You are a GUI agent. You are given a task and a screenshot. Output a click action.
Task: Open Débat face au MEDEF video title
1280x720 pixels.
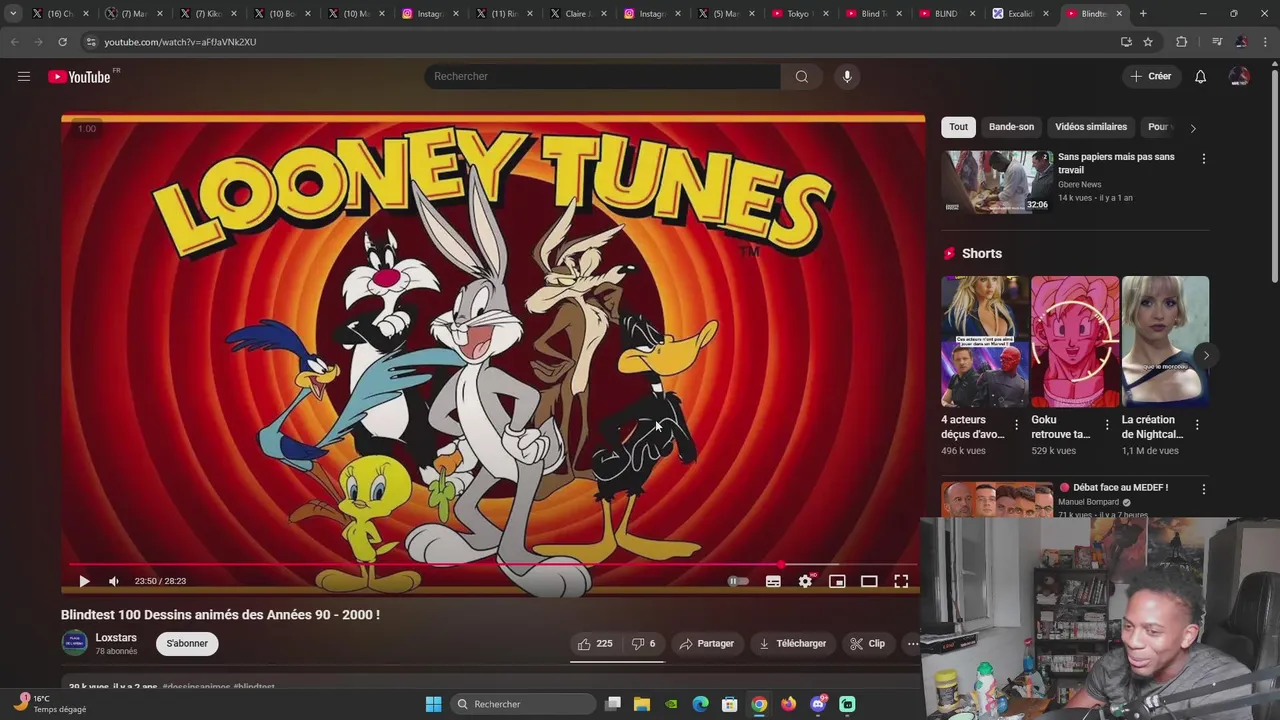(1120, 488)
